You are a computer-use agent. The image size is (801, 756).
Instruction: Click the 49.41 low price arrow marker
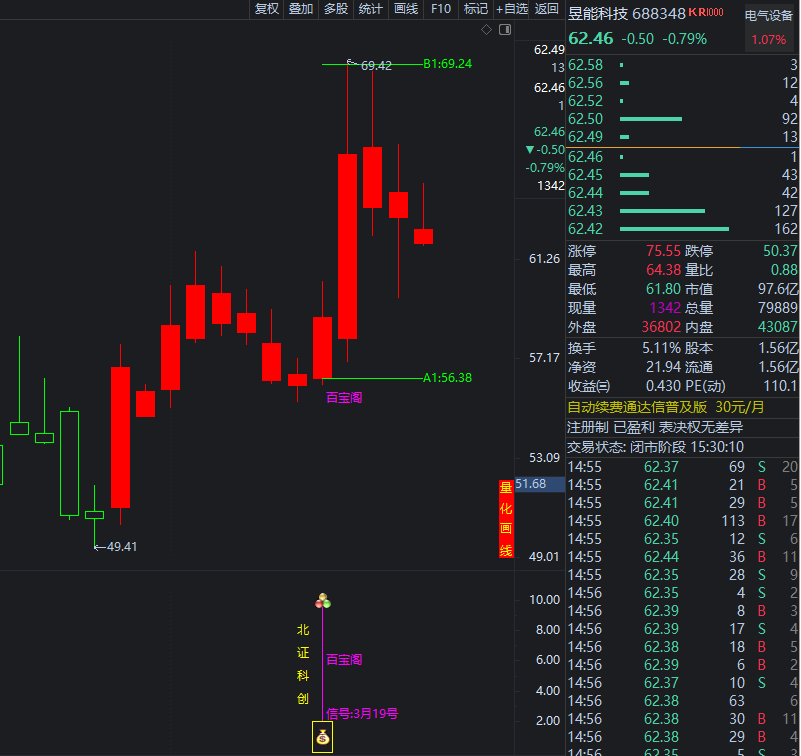[115, 546]
